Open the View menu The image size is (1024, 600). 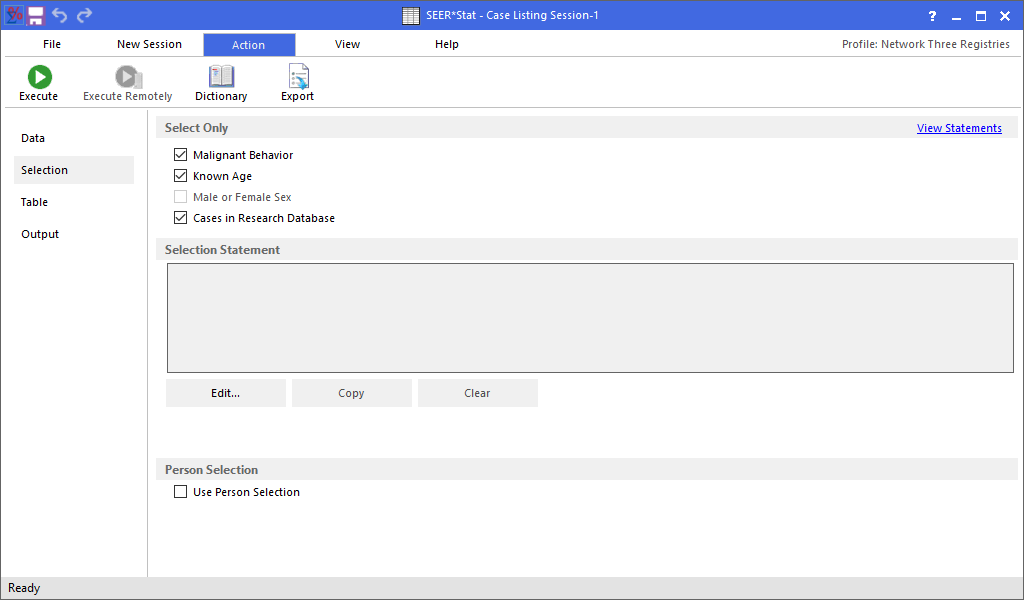tap(347, 44)
